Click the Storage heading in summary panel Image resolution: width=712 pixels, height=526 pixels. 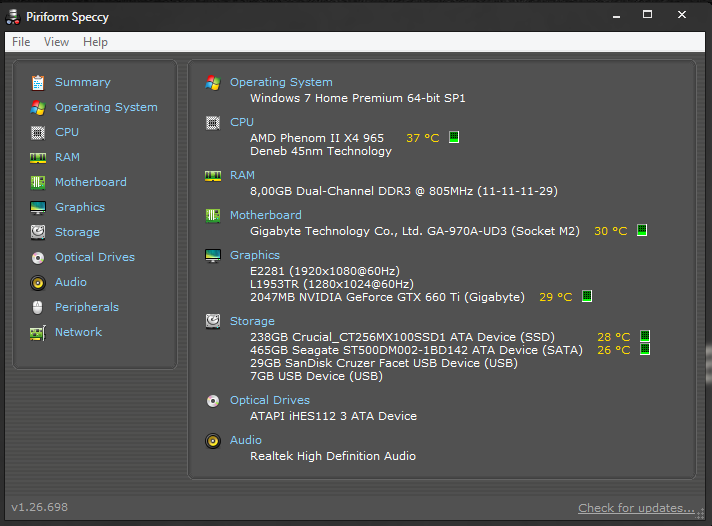point(252,321)
